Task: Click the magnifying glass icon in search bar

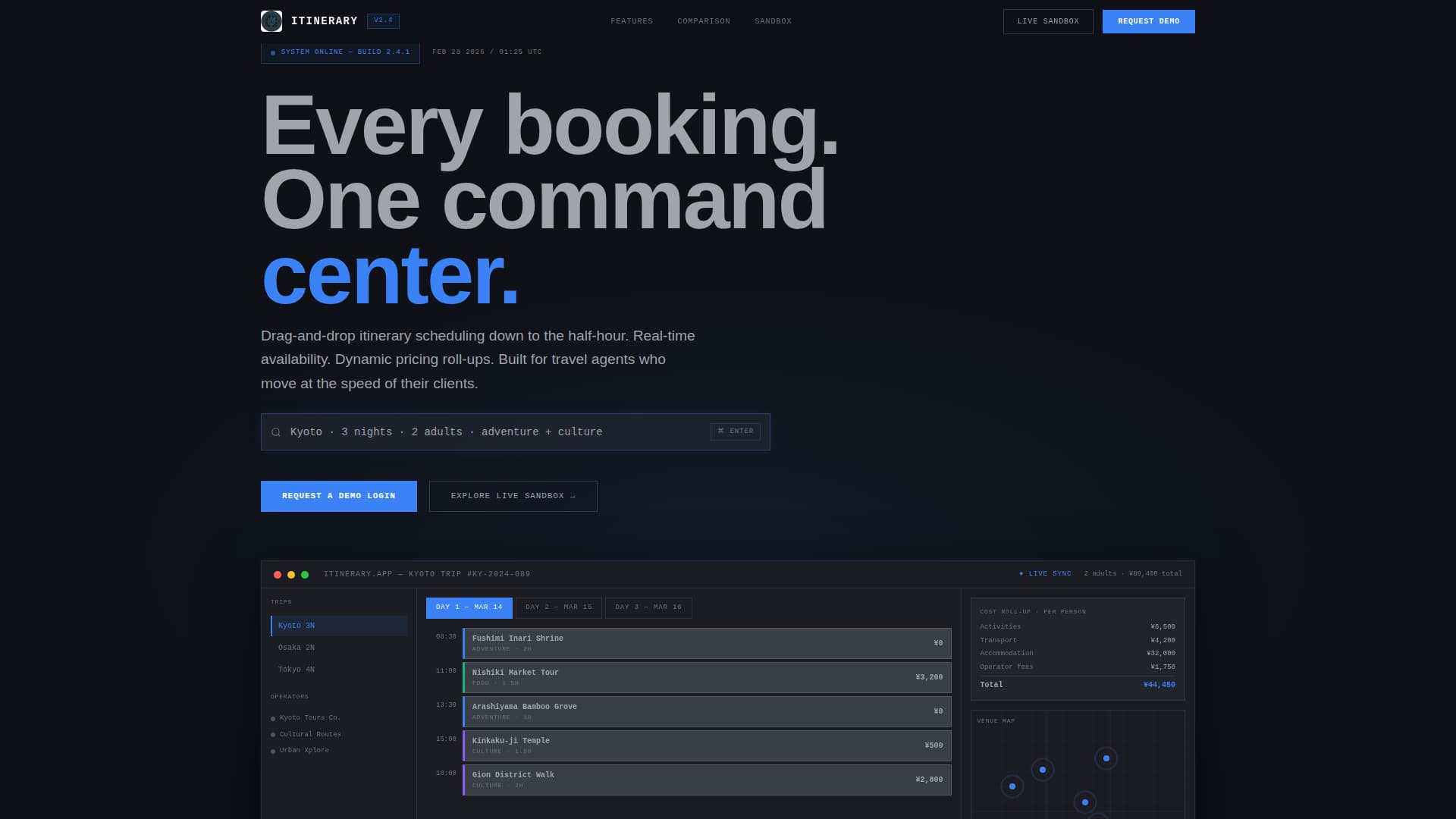Action: 276,431
